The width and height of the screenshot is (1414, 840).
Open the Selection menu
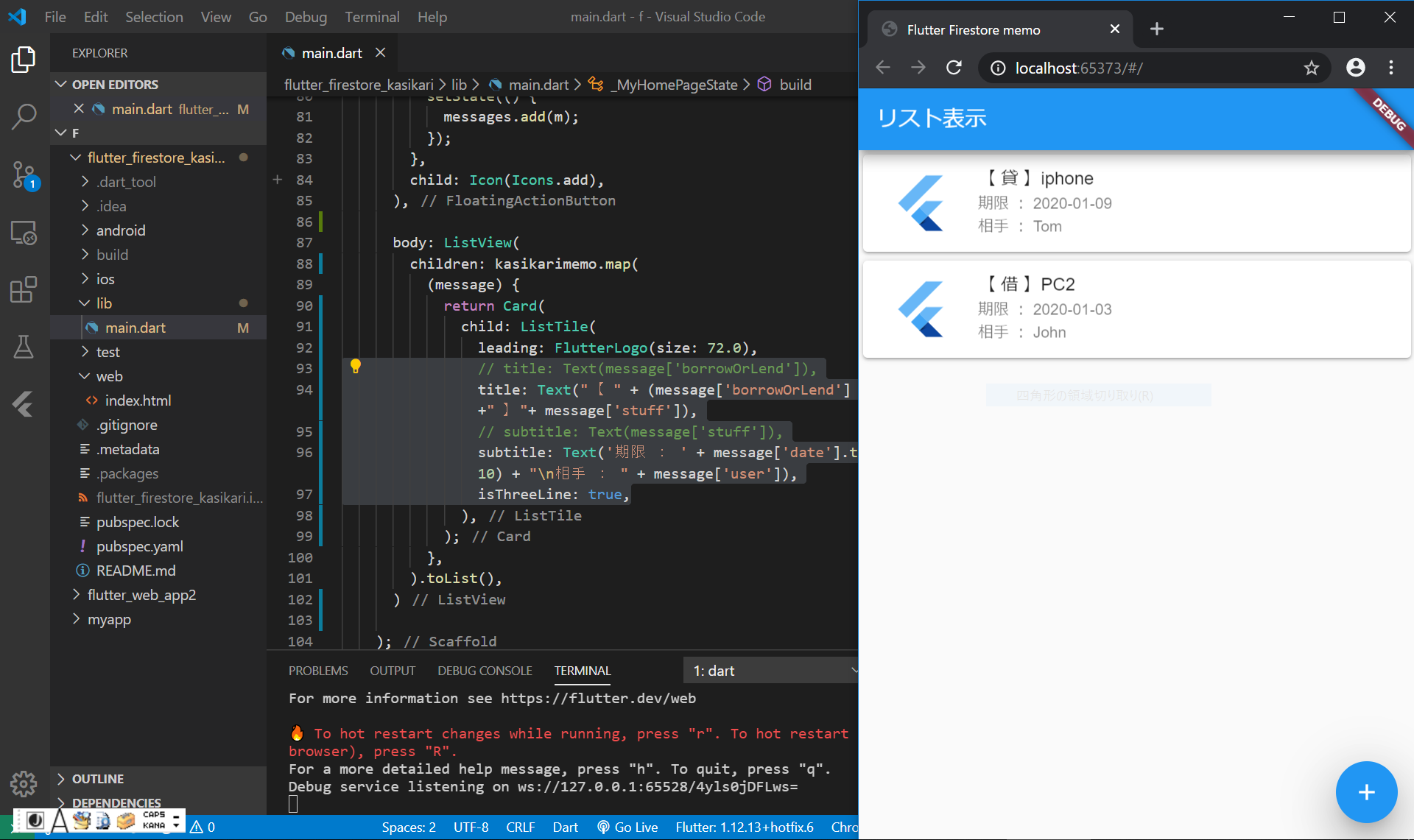(154, 16)
